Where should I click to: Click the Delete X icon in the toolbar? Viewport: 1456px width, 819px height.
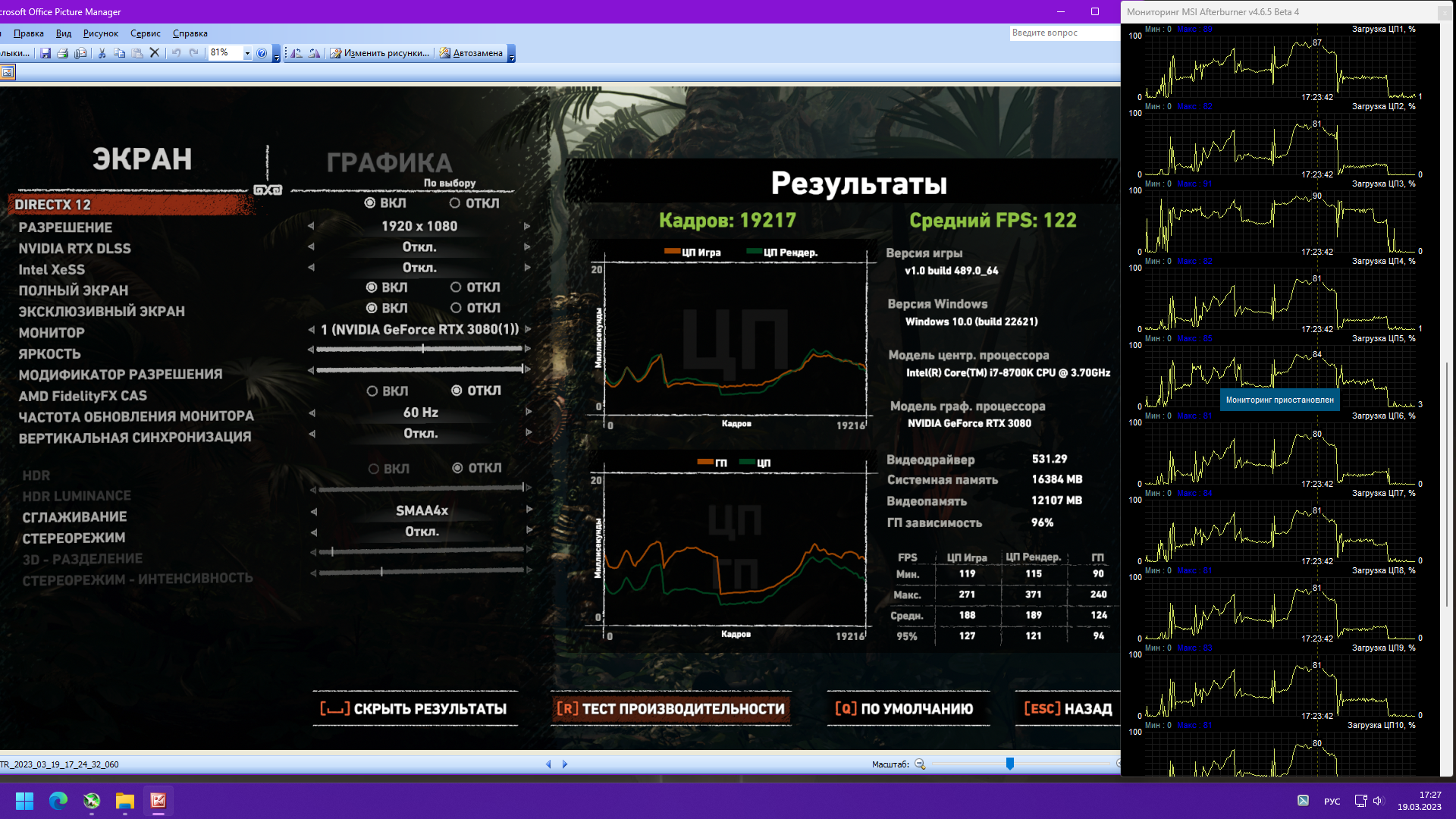155,53
